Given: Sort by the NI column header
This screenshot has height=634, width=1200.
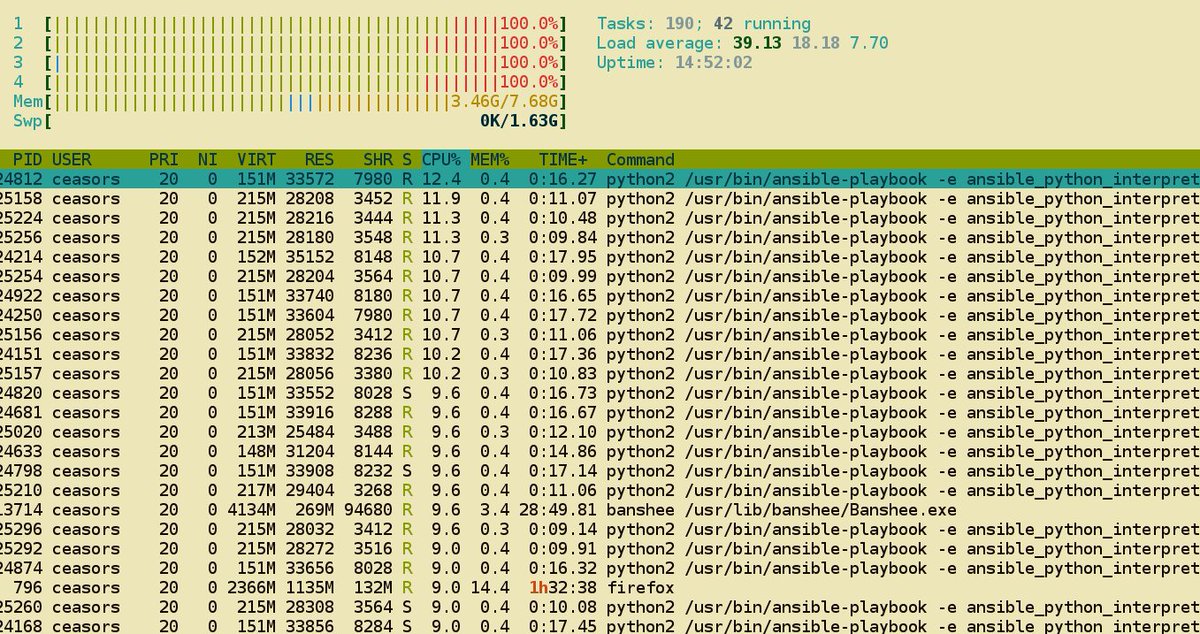Looking at the screenshot, I should point(207,159).
